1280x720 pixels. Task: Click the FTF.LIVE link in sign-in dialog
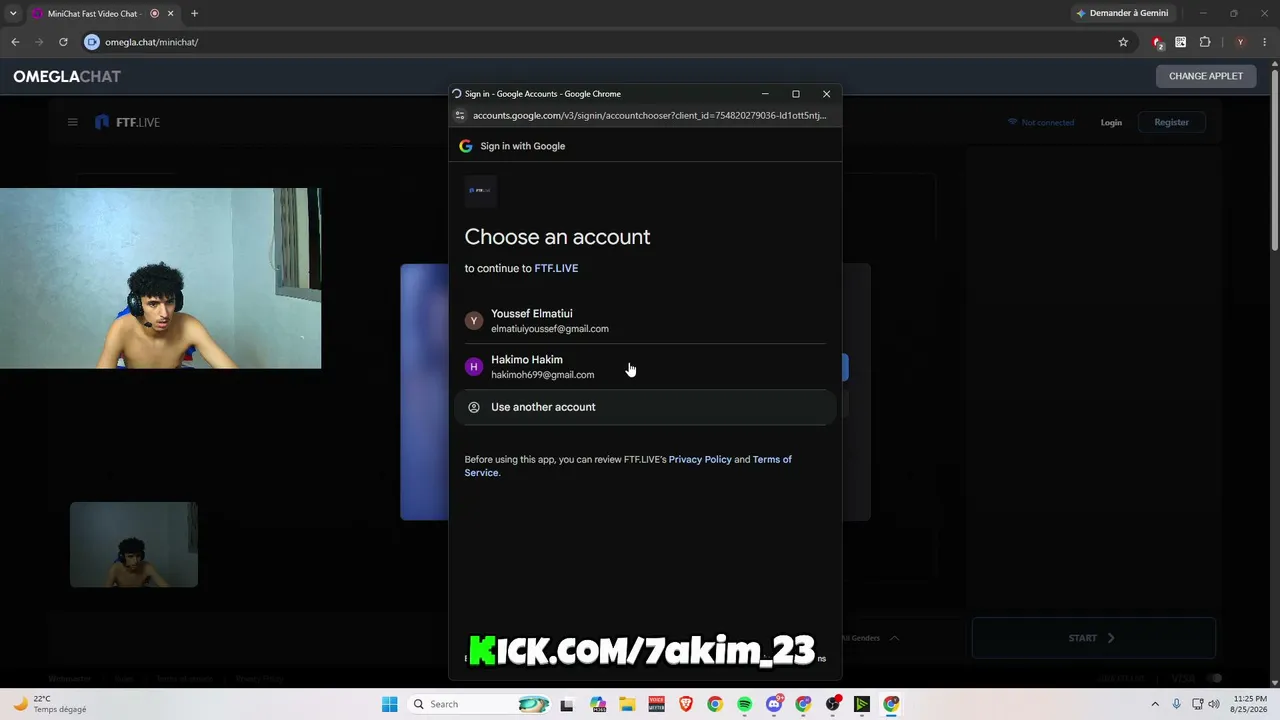pyautogui.click(x=556, y=268)
